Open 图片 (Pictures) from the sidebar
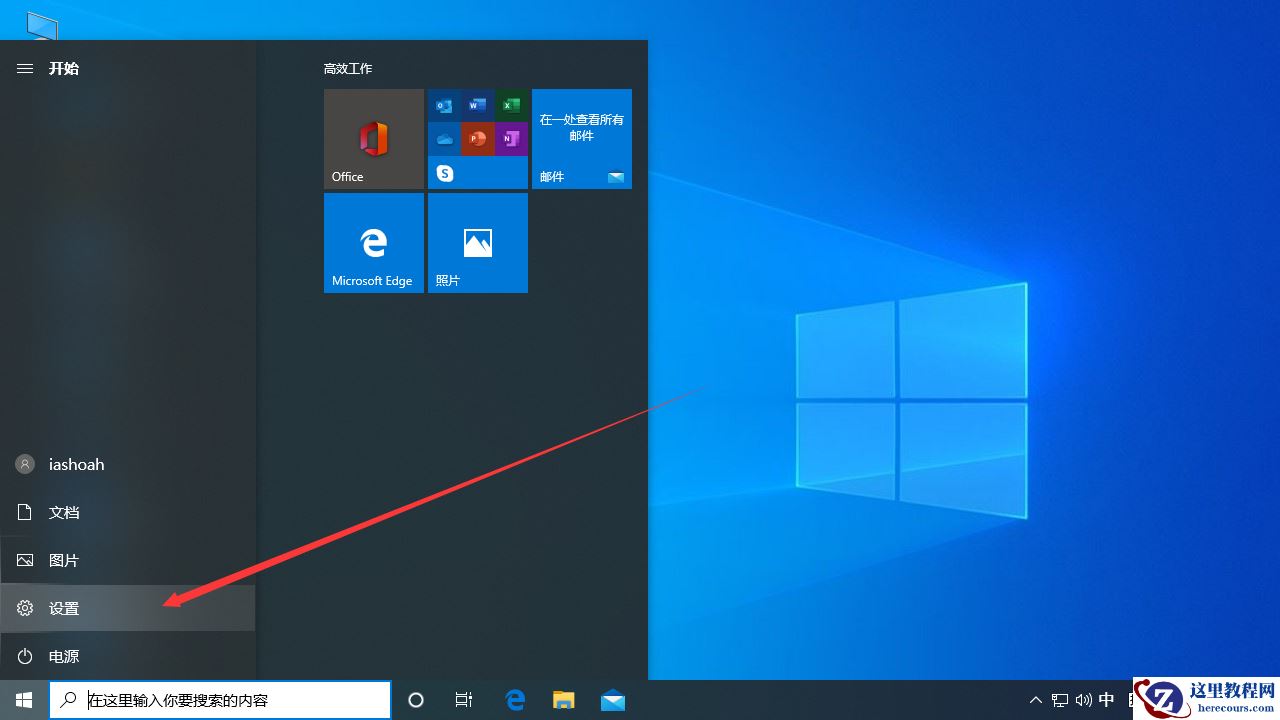The image size is (1280, 720). click(64, 560)
